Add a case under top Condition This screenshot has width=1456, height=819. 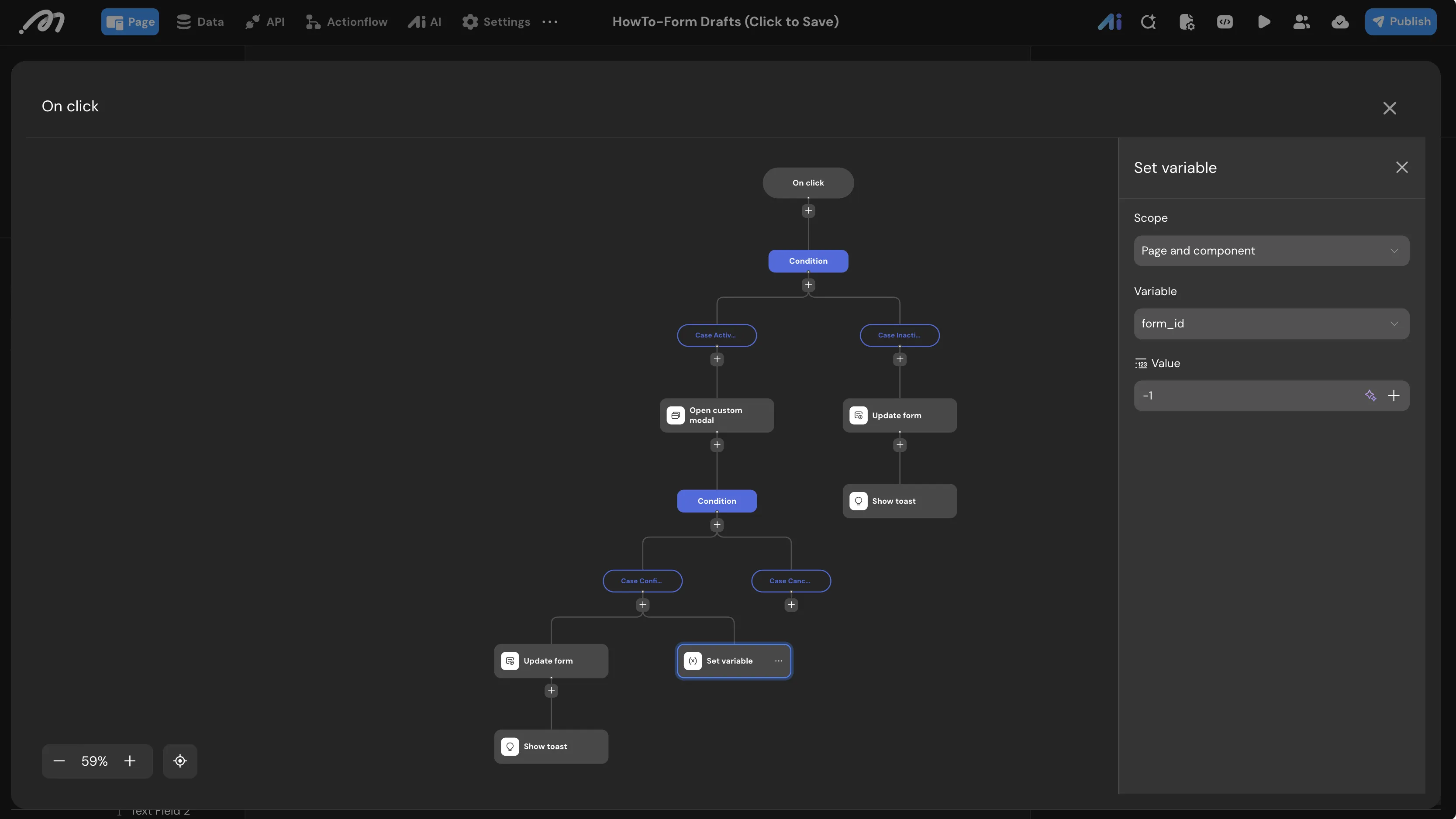[x=808, y=285]
